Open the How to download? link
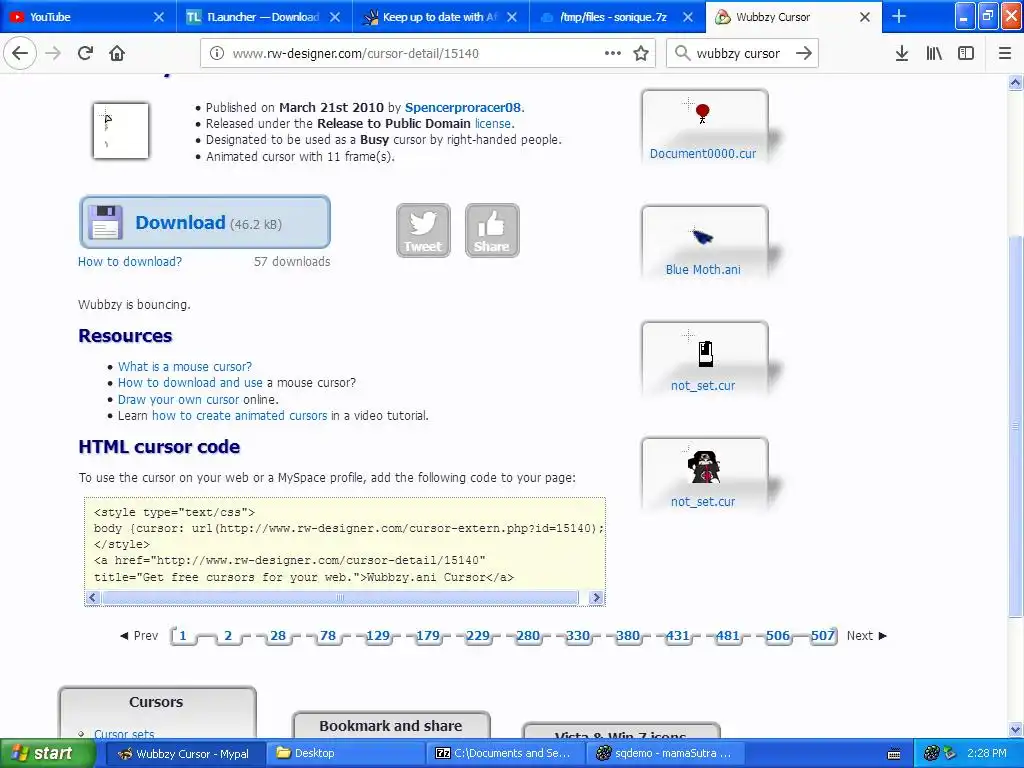This screenshot has height=768, width=1024. coord(130,261)
